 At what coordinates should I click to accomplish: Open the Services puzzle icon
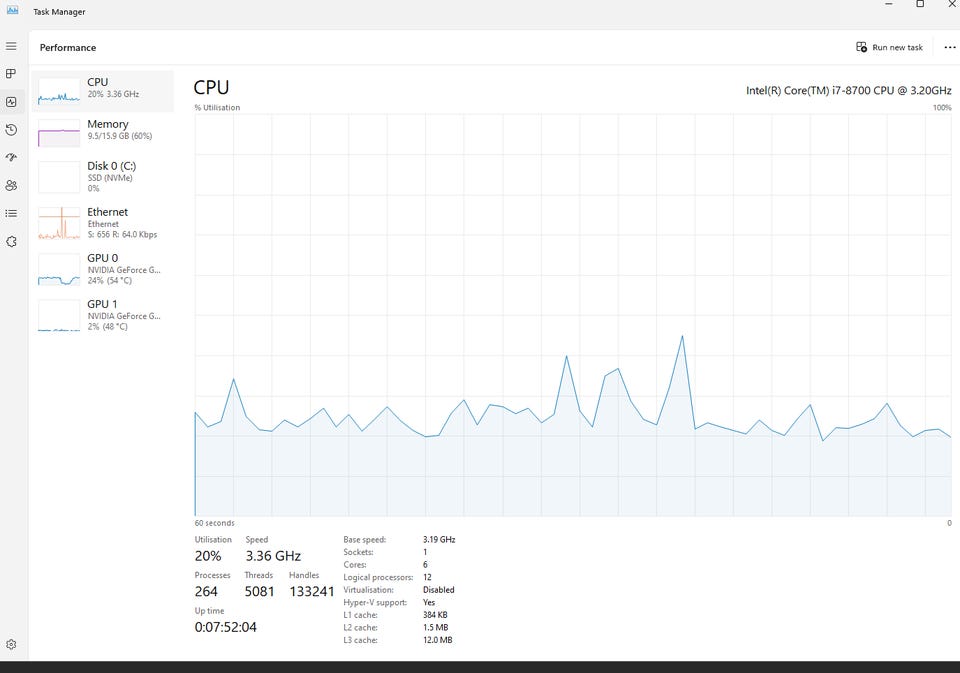(x=11, y=241)
